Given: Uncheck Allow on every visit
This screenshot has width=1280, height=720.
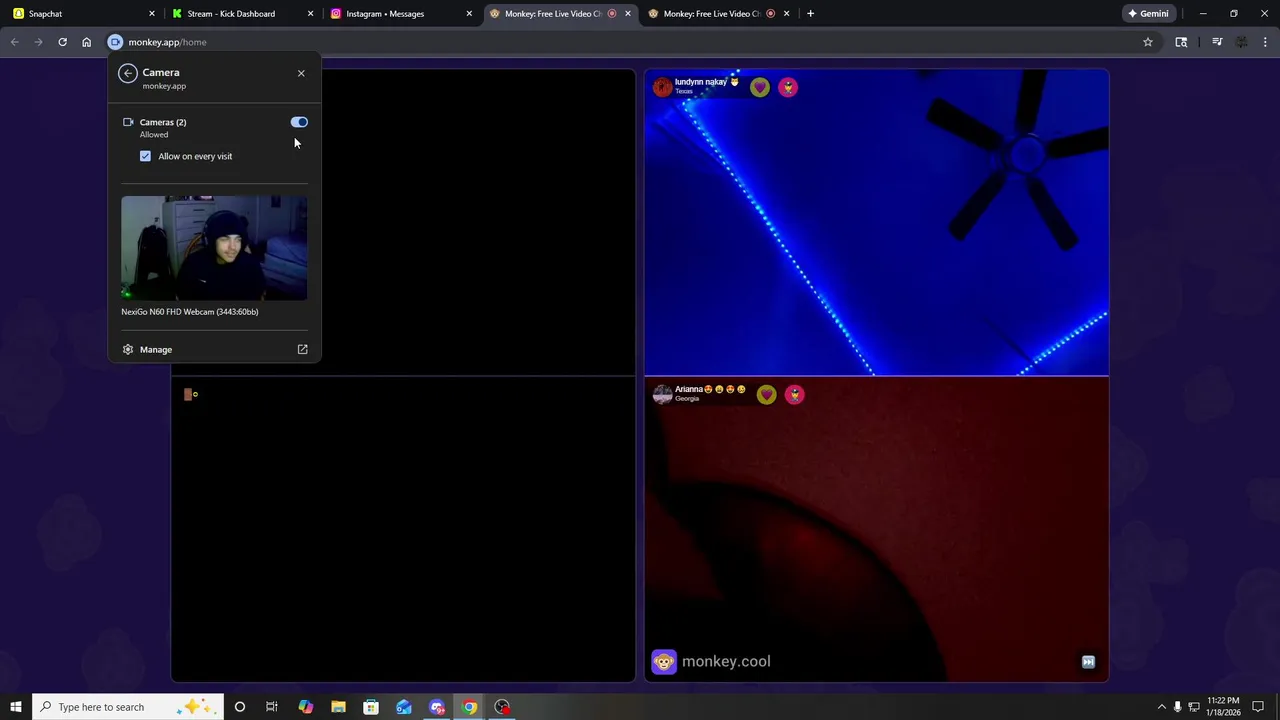Looking at the screenshot, I should [x=145, y=156].
